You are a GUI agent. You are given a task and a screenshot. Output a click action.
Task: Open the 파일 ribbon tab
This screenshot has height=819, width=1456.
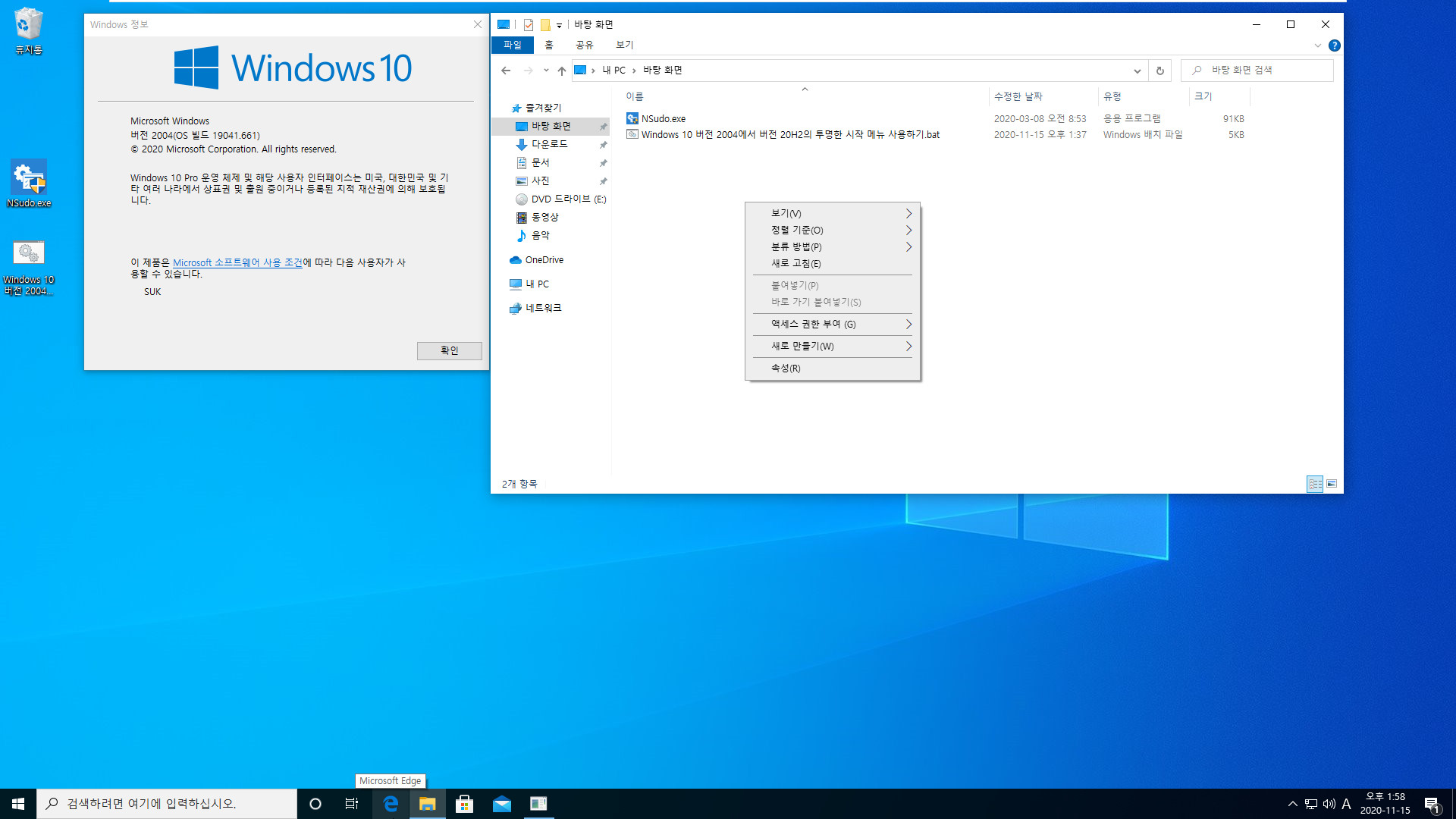pyautogui.click(x=513, y=45)
